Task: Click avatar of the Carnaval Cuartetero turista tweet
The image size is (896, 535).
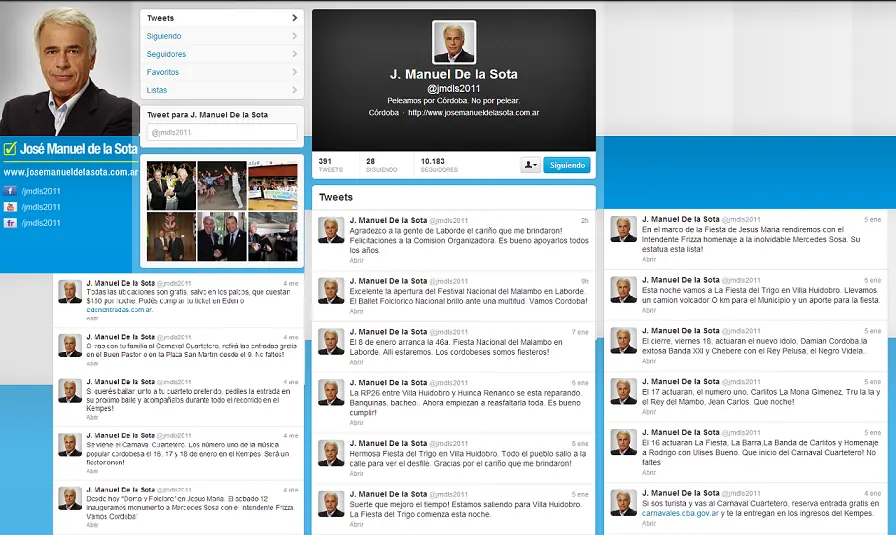Action: [x=623, y=503]
